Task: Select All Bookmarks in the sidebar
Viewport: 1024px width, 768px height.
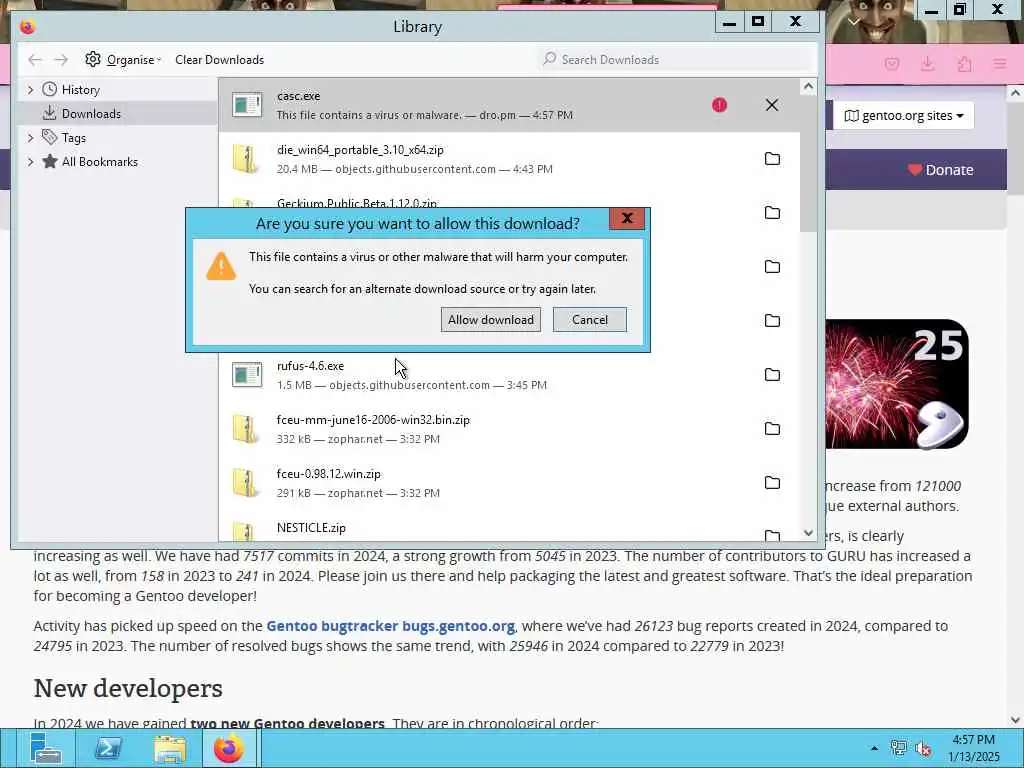Action: point(99,162)
